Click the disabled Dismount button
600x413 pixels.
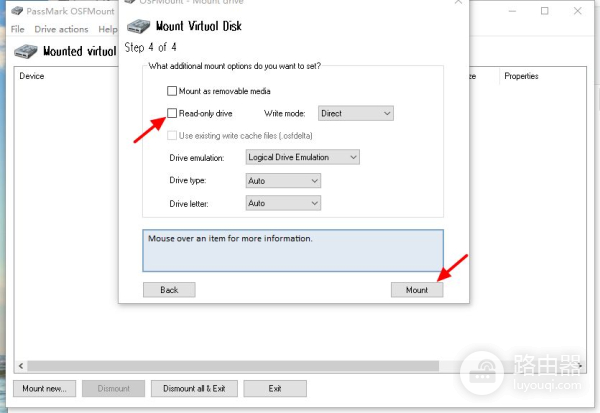(113, 389)
